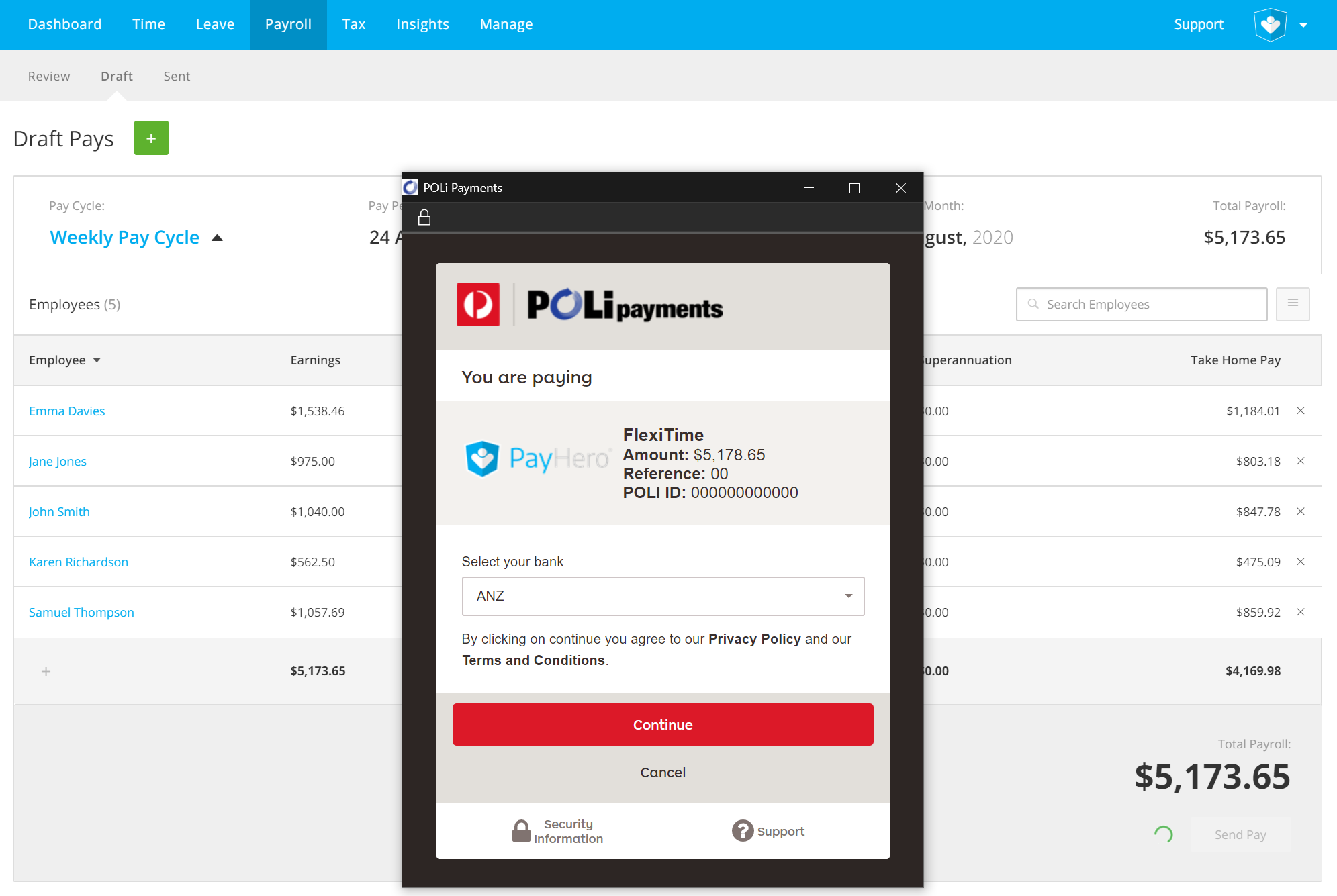1337x896 pixels.
Task: Click Emma Davies earnings $1,538.46
Action: 317,411
